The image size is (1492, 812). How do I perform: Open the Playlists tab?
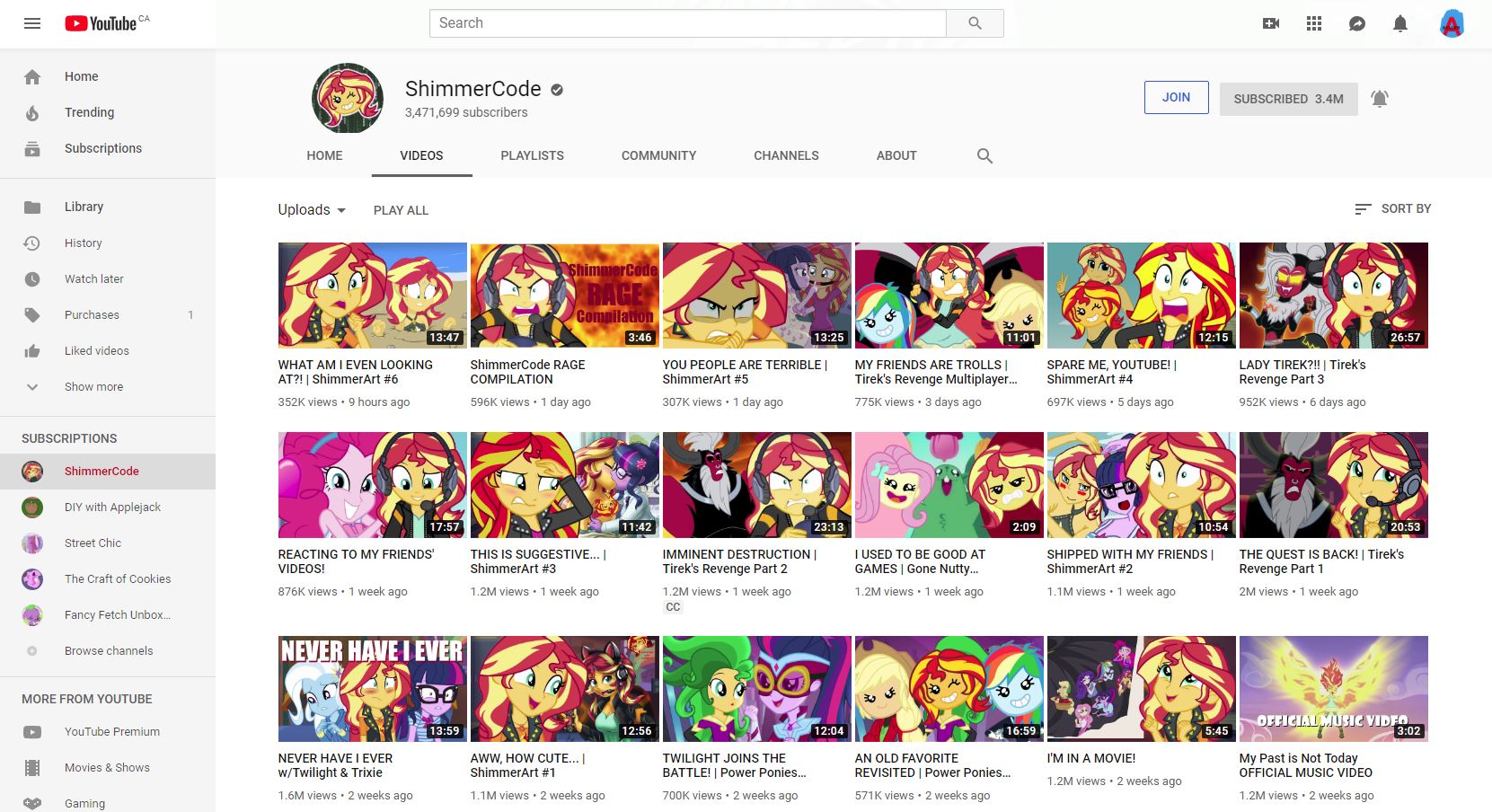(x=533, y=155)
